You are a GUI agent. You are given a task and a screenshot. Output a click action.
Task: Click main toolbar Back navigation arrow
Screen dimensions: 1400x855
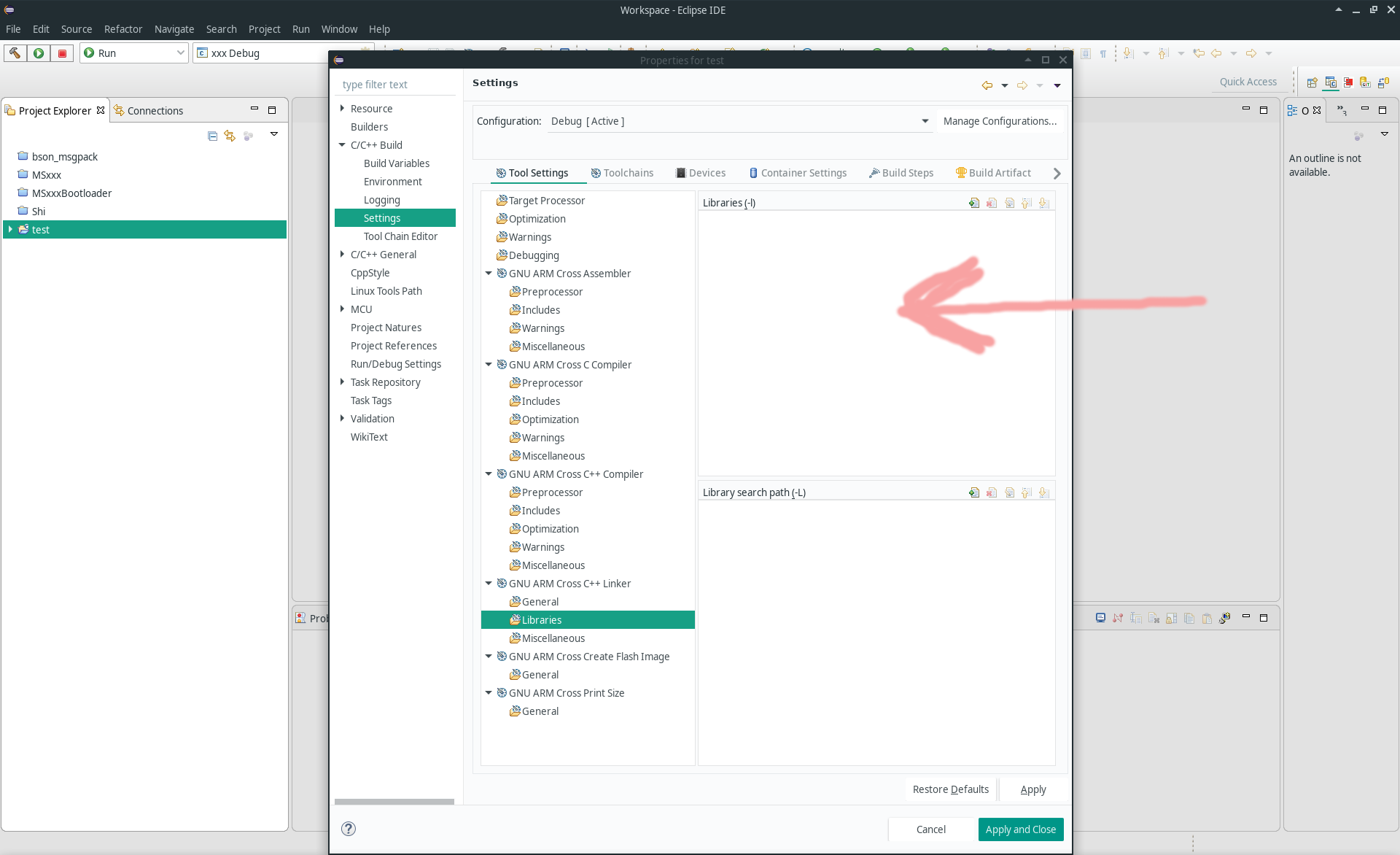1216,53
